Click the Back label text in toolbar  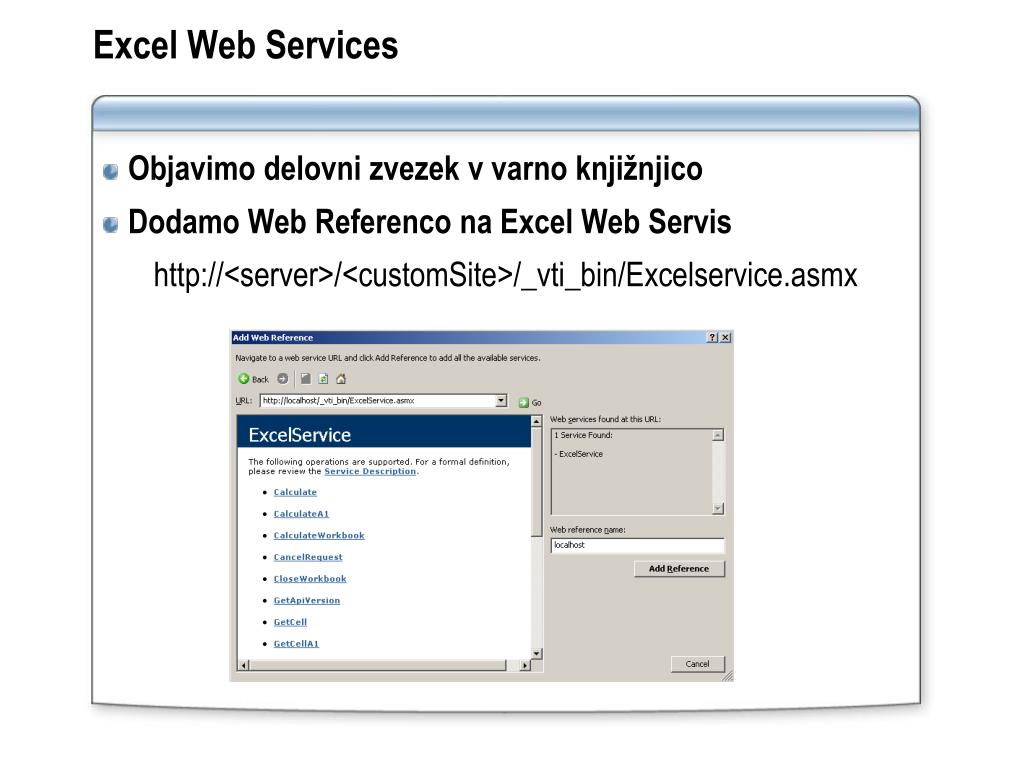260,379
